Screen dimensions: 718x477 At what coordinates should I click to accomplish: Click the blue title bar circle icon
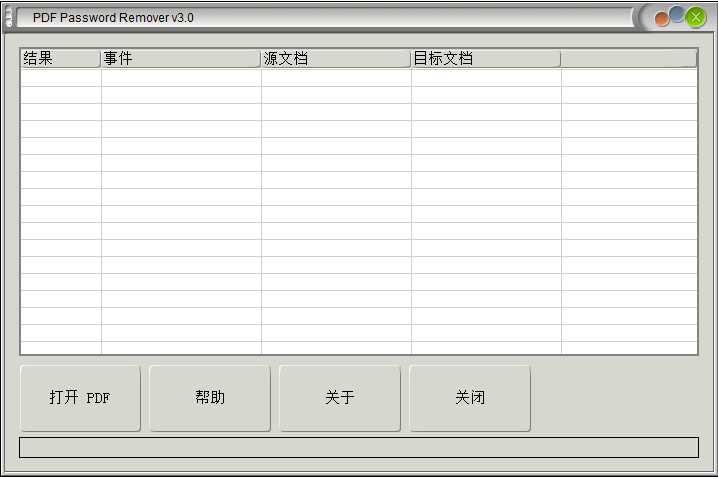[x=677, y=15]
